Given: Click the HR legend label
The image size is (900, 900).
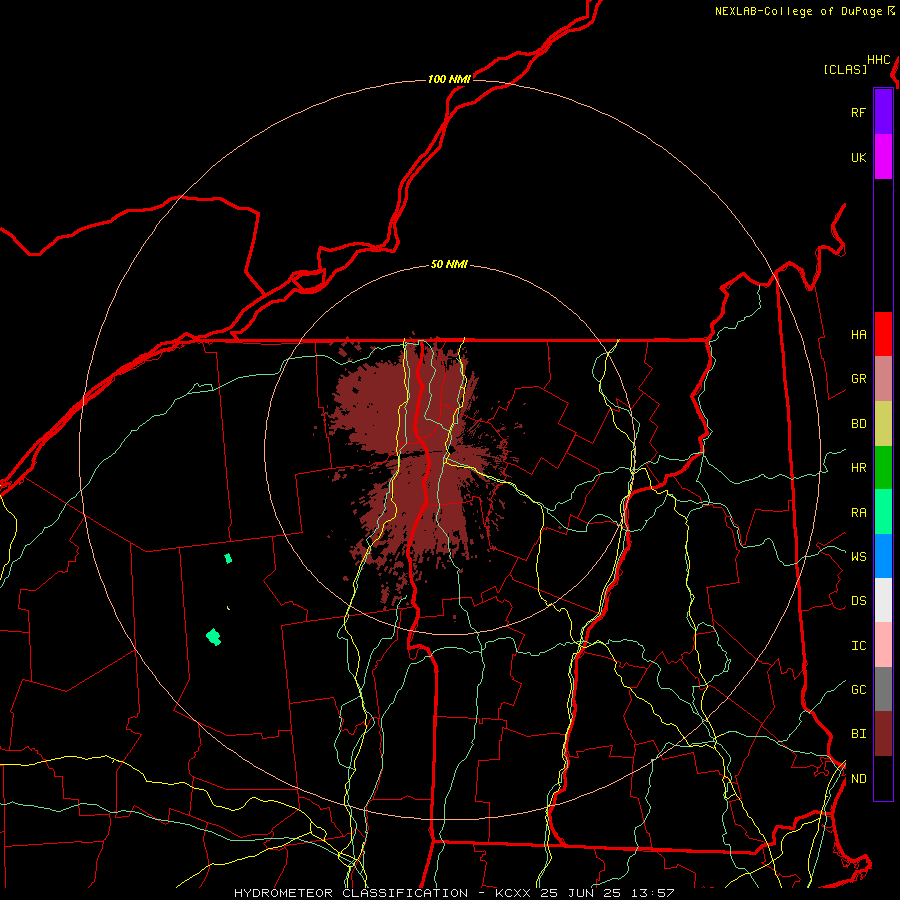Looking at the screenshot, I should point(858,468).
